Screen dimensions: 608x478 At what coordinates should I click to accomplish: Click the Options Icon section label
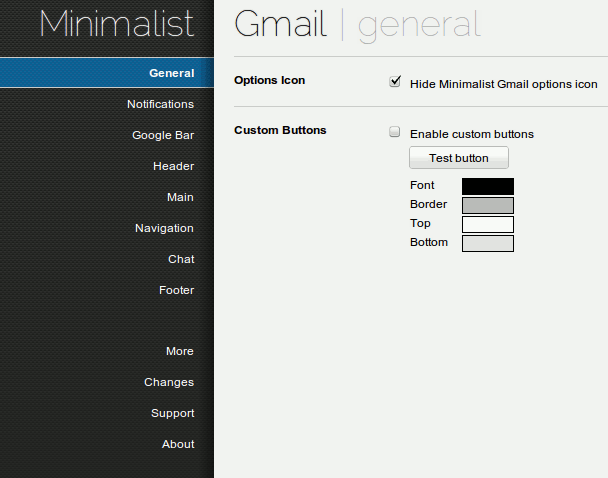[269, 80]
